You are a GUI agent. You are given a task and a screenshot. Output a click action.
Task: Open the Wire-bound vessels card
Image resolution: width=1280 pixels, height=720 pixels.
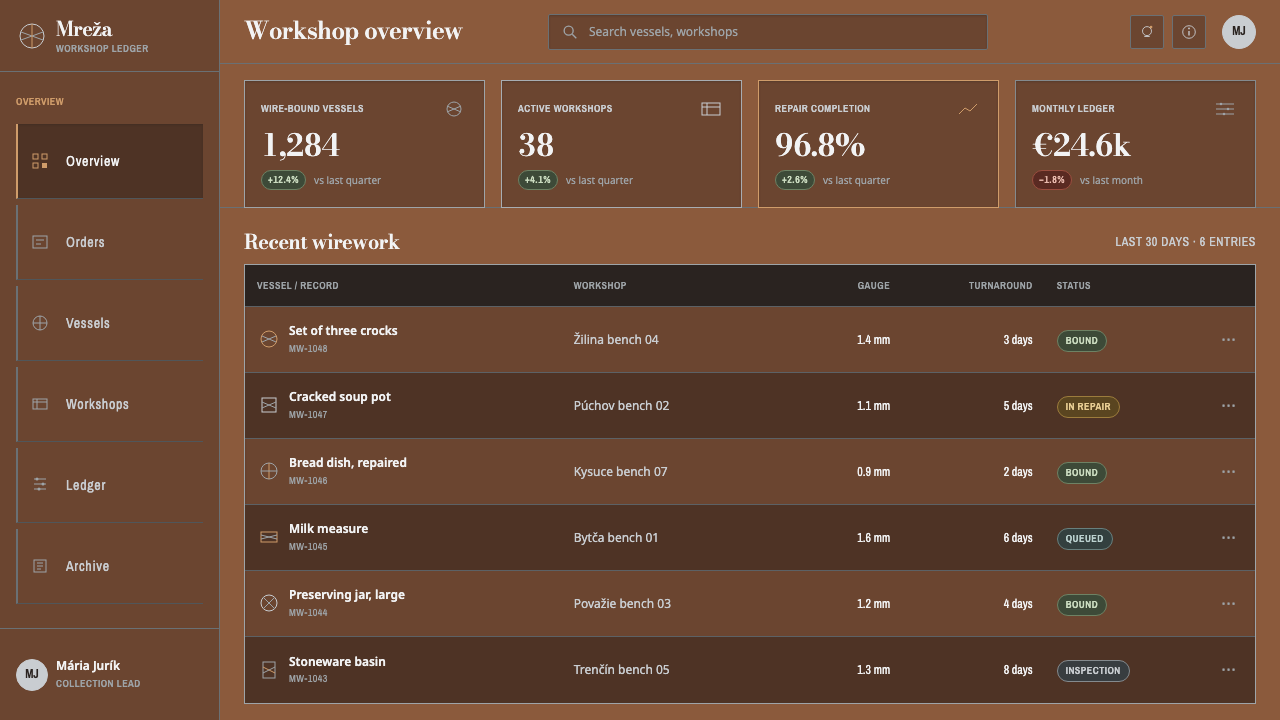364,144
